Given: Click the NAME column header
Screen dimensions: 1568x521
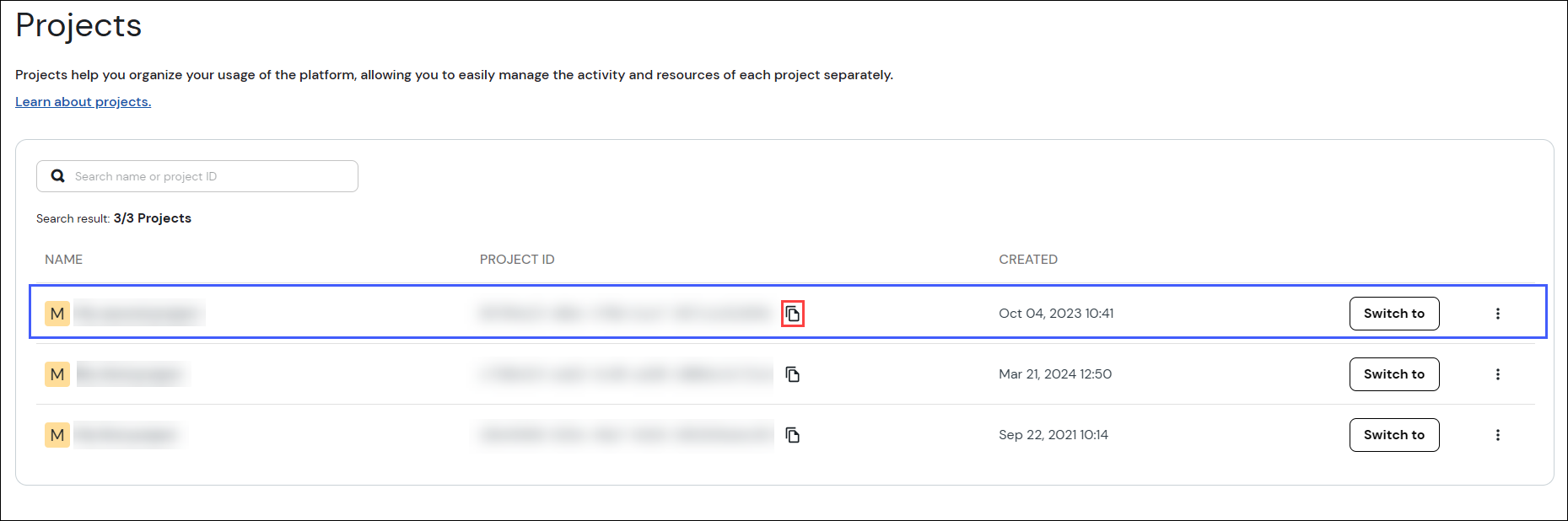Looking at the screenshot, I should pyautogui.click(x=64, y=260).
